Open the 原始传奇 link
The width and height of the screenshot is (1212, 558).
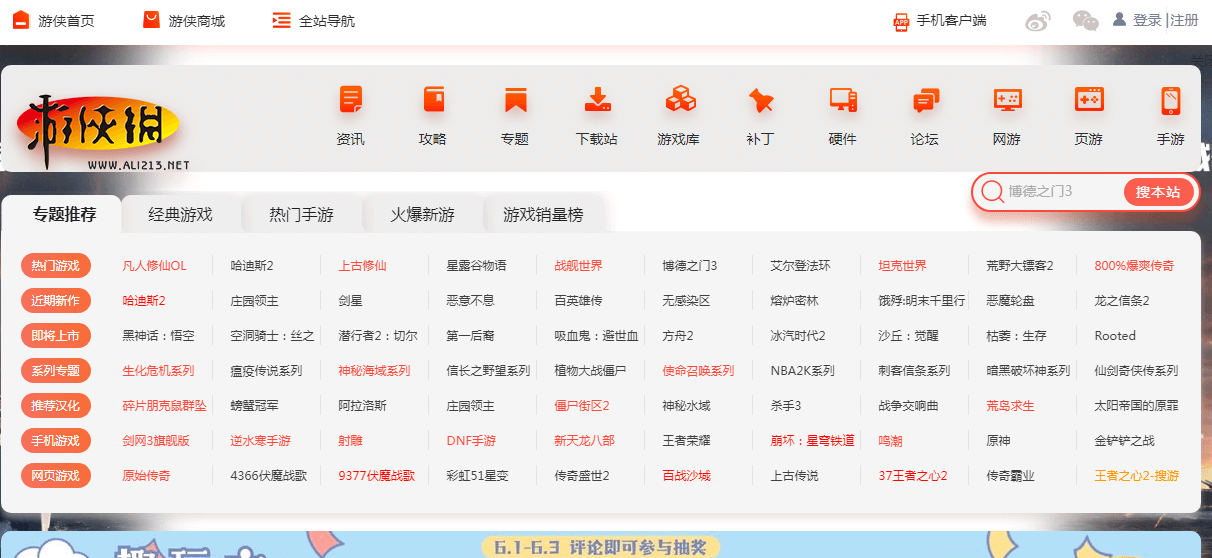146,476
